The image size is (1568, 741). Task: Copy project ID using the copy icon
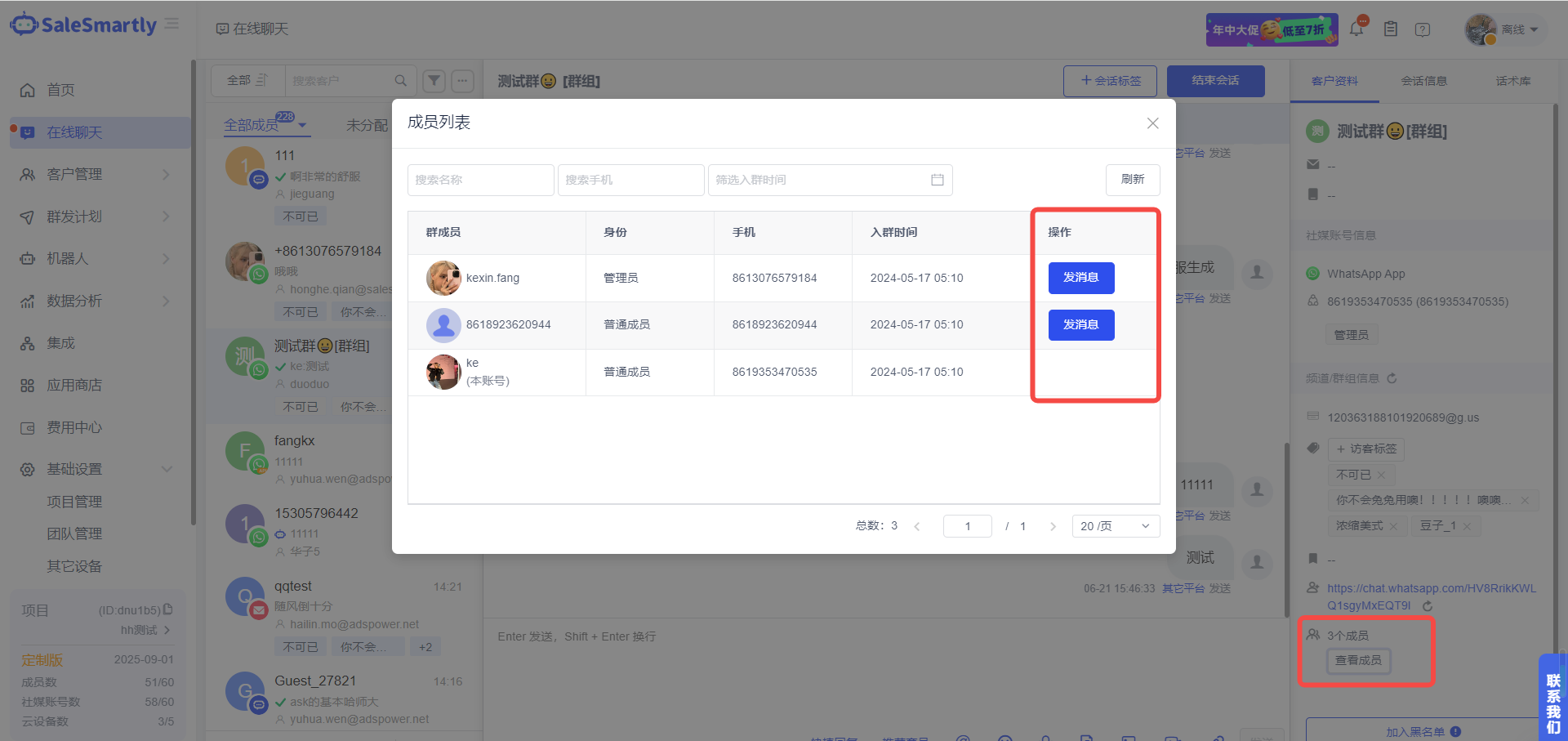pyautogui.click(x=168, y=609)
